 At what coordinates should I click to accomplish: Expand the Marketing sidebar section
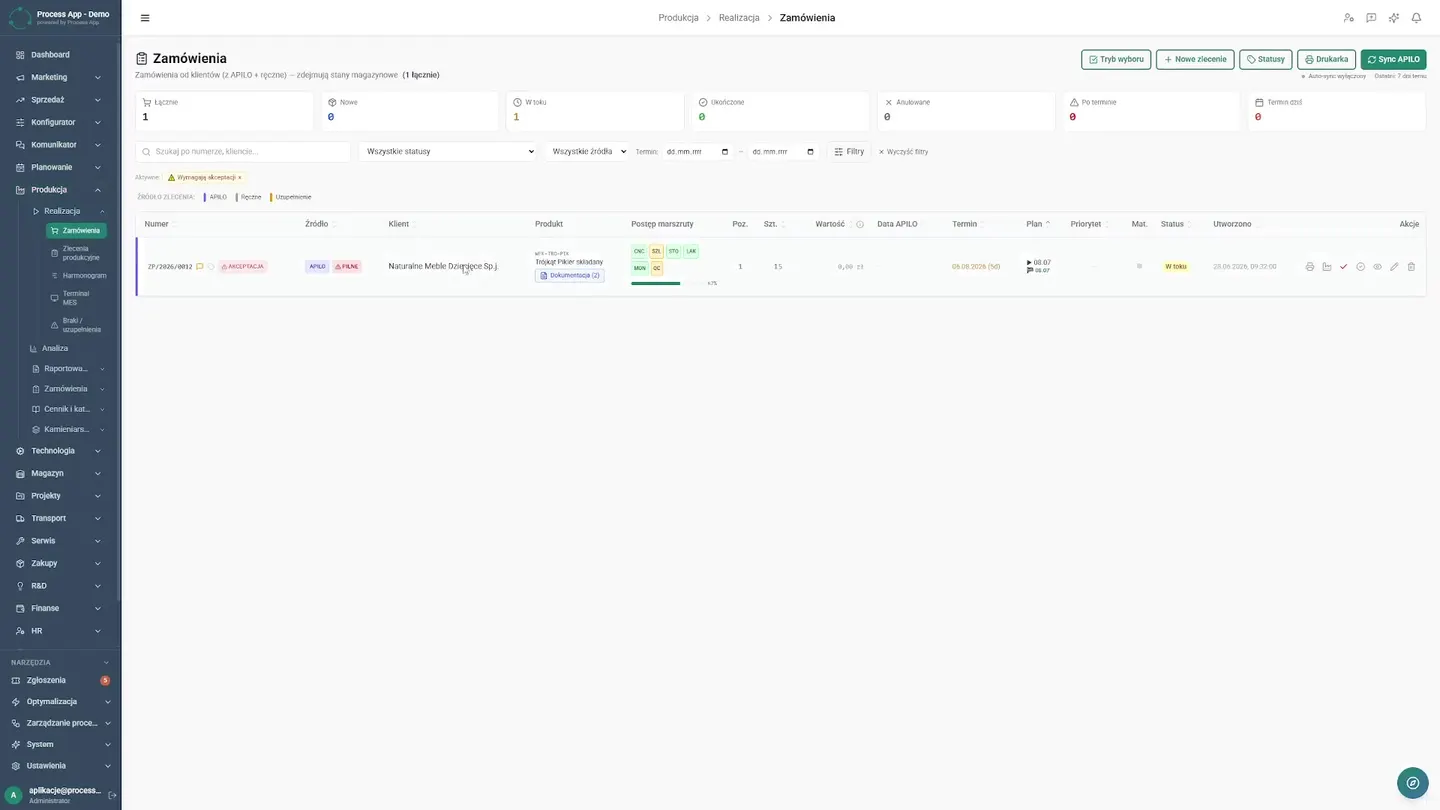(x=60, y=77)
